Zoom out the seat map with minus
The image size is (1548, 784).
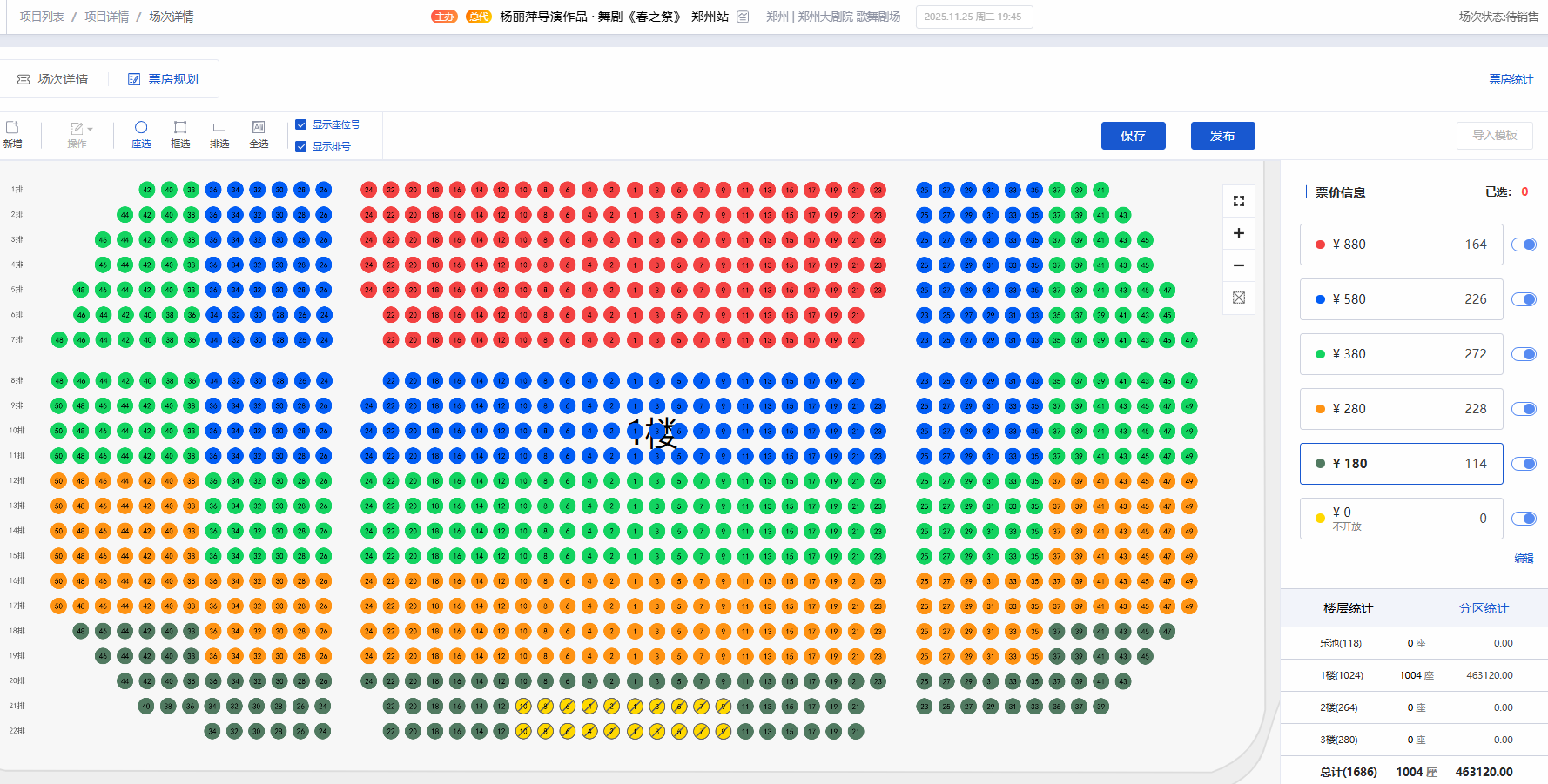pos(1239,265)
